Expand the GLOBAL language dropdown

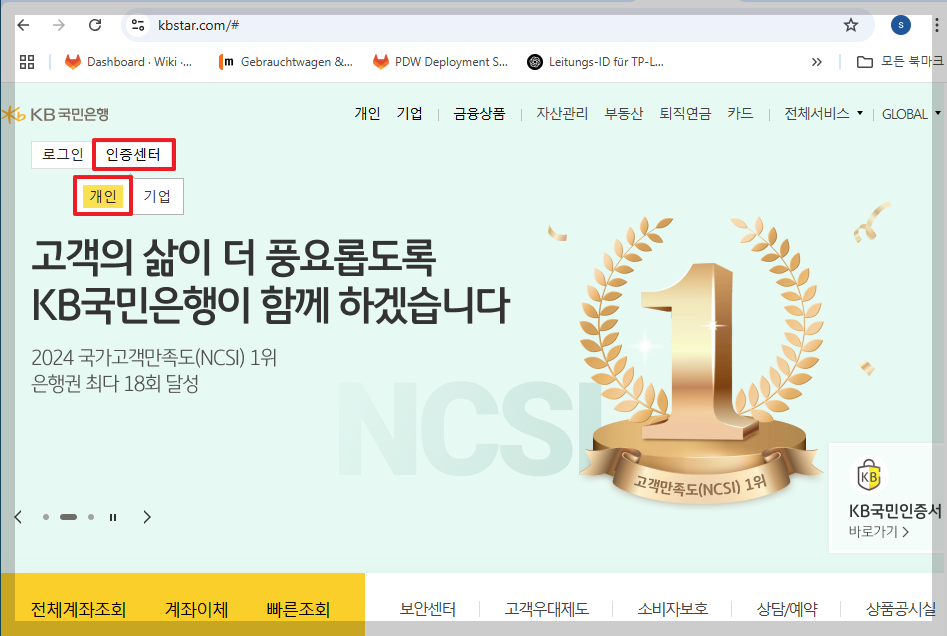point(911,114)
